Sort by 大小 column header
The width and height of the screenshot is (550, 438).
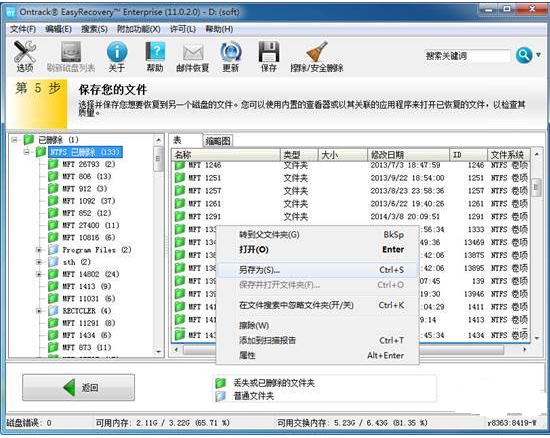point(342,155)
